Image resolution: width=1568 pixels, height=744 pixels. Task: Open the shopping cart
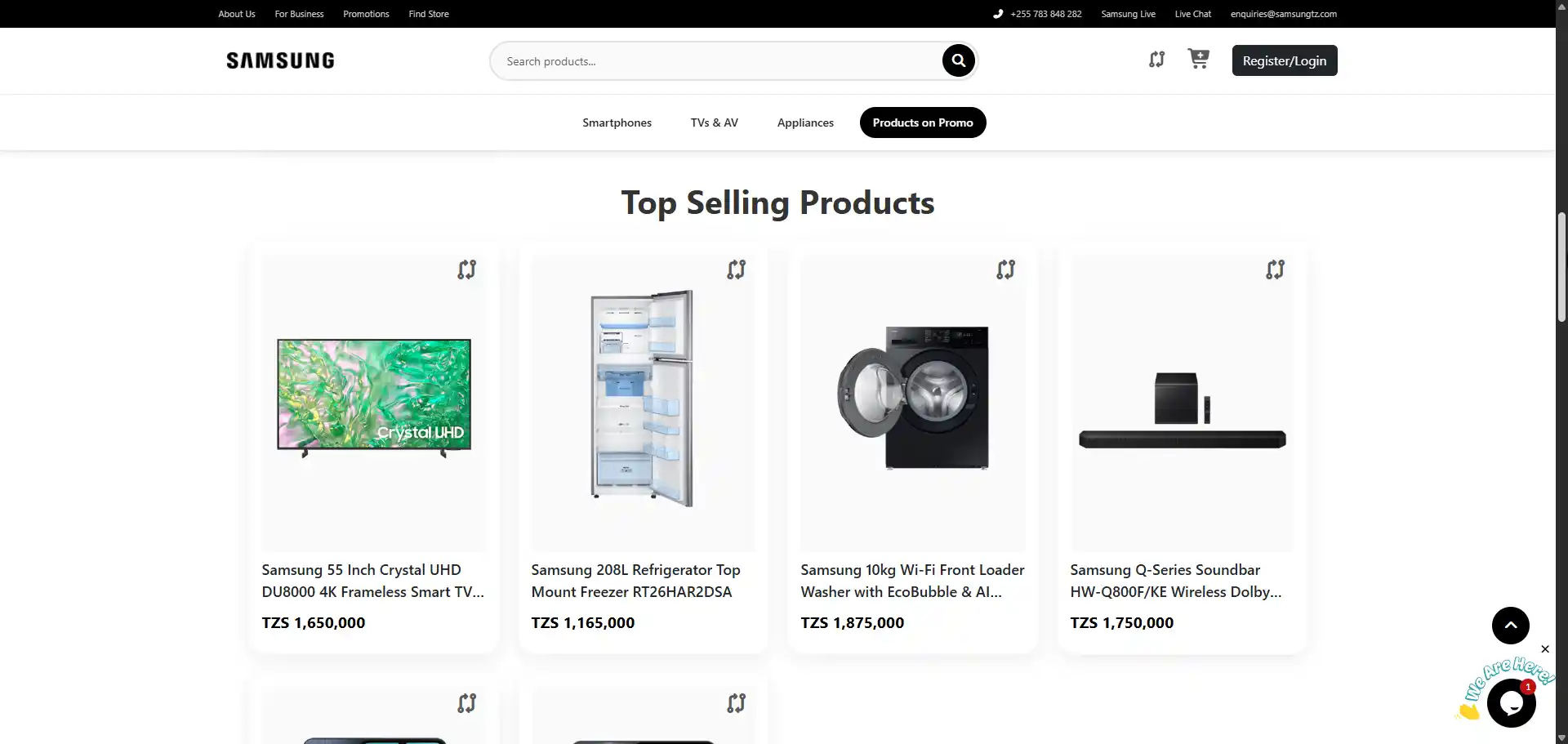1198,59
